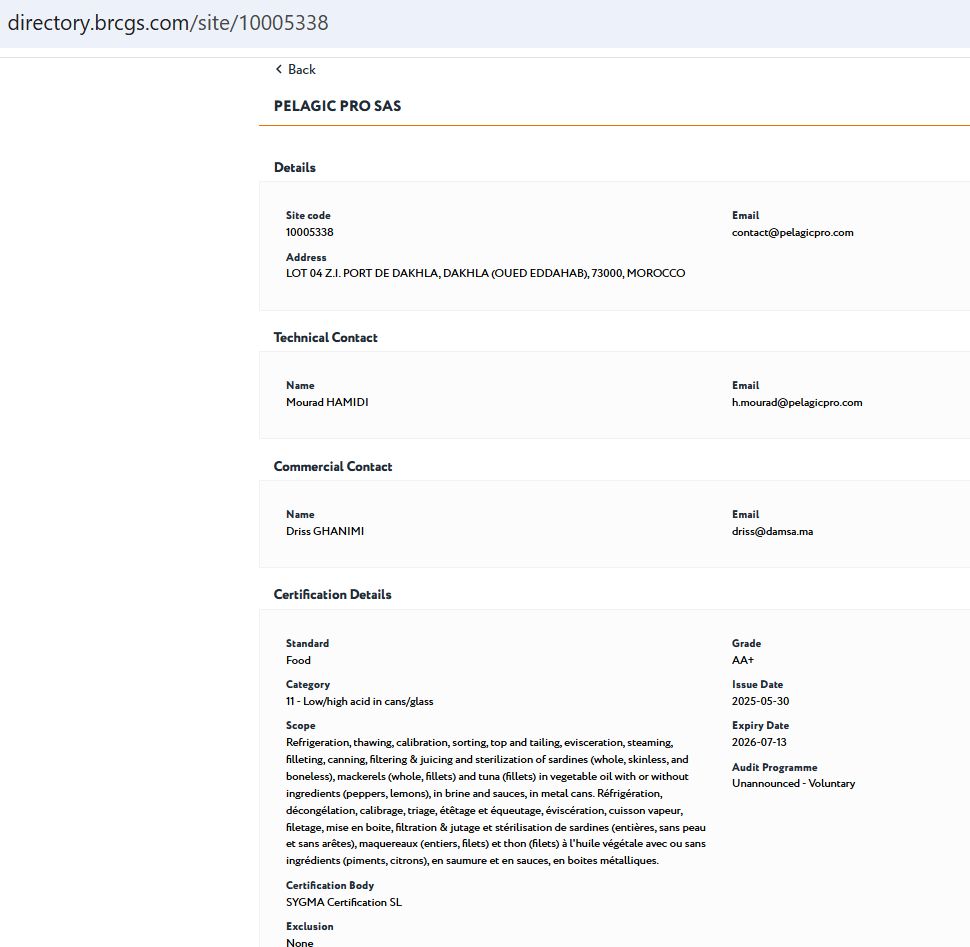Click the driss@damsa.ma email address

click(x=772, y=531)
